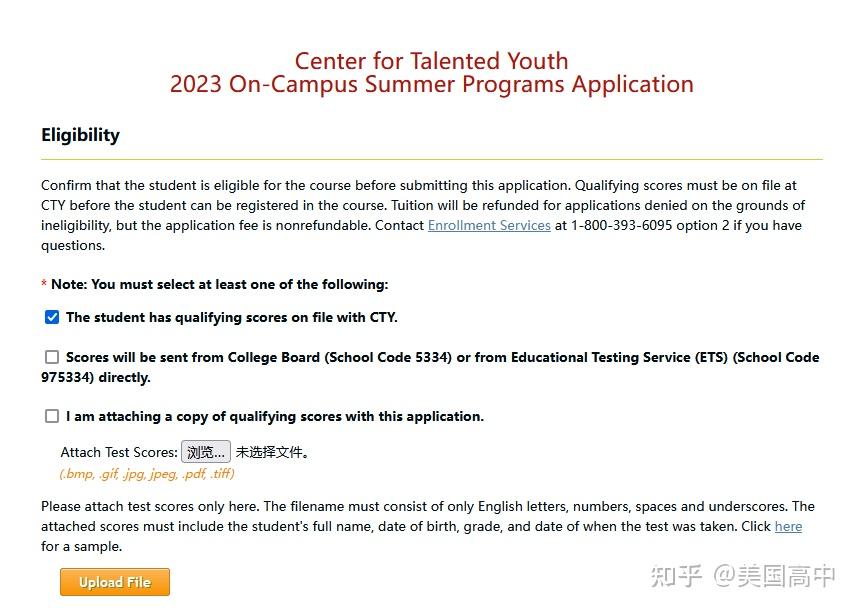
Task: Open the 'here' sample scores link
Action: tap(788, 526)
